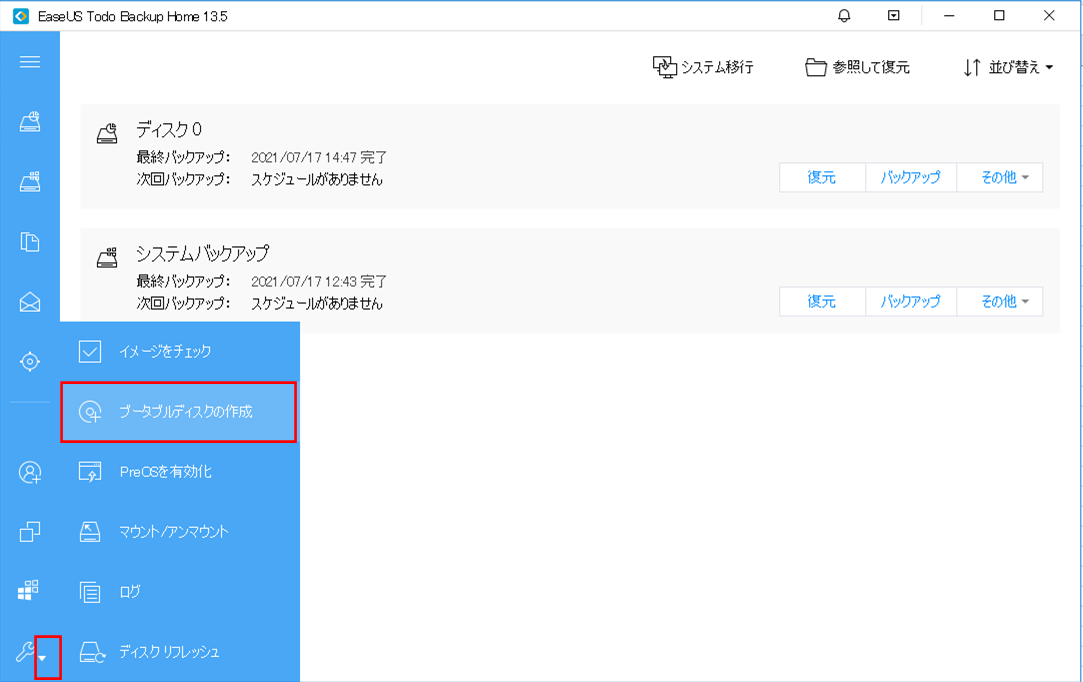Click the System Backup sidebar icon
The width and height of the screenshot is (1083, 682).
click(30, 182)
